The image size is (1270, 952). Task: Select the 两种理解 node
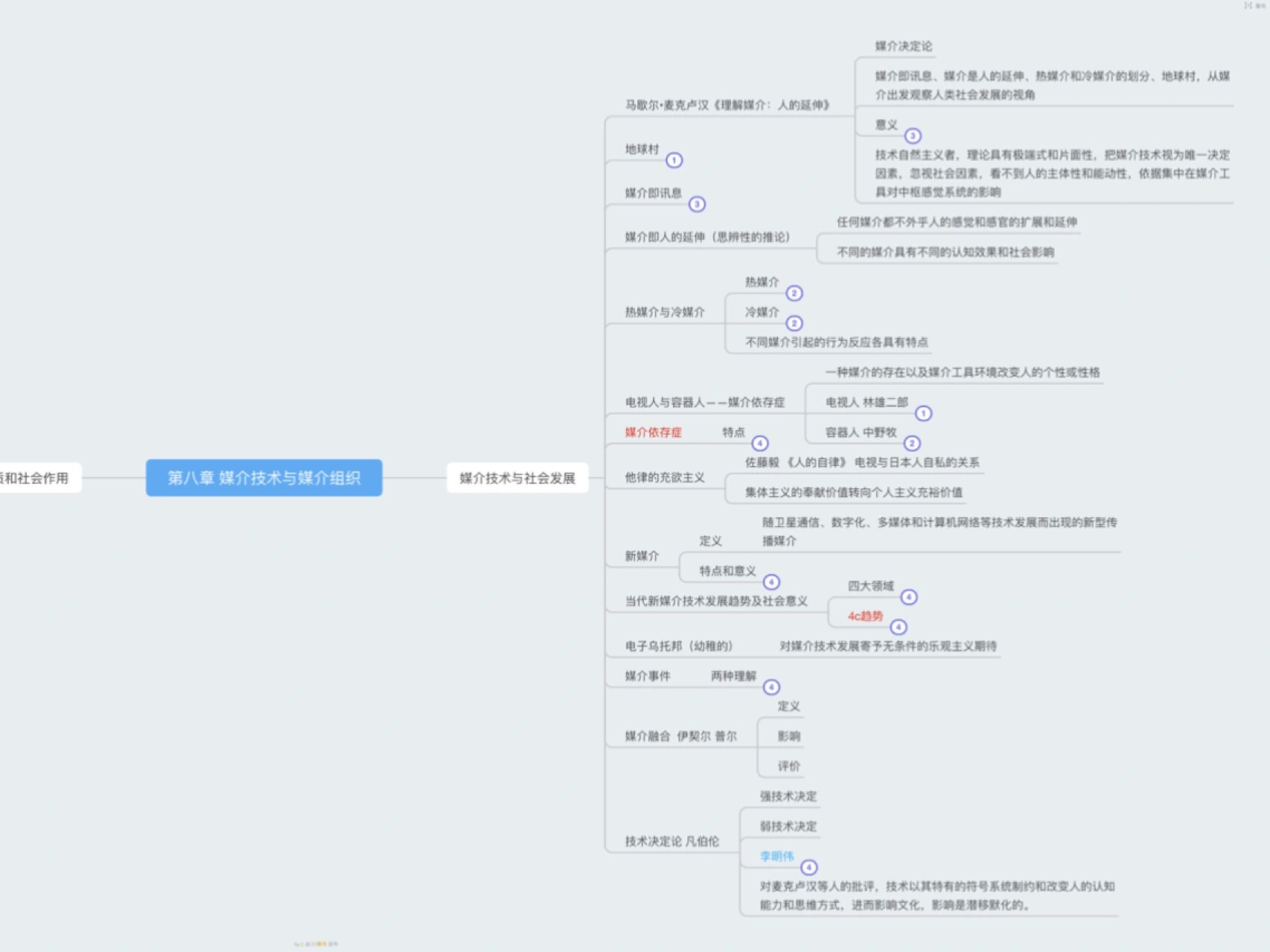(x=733, y=676)
